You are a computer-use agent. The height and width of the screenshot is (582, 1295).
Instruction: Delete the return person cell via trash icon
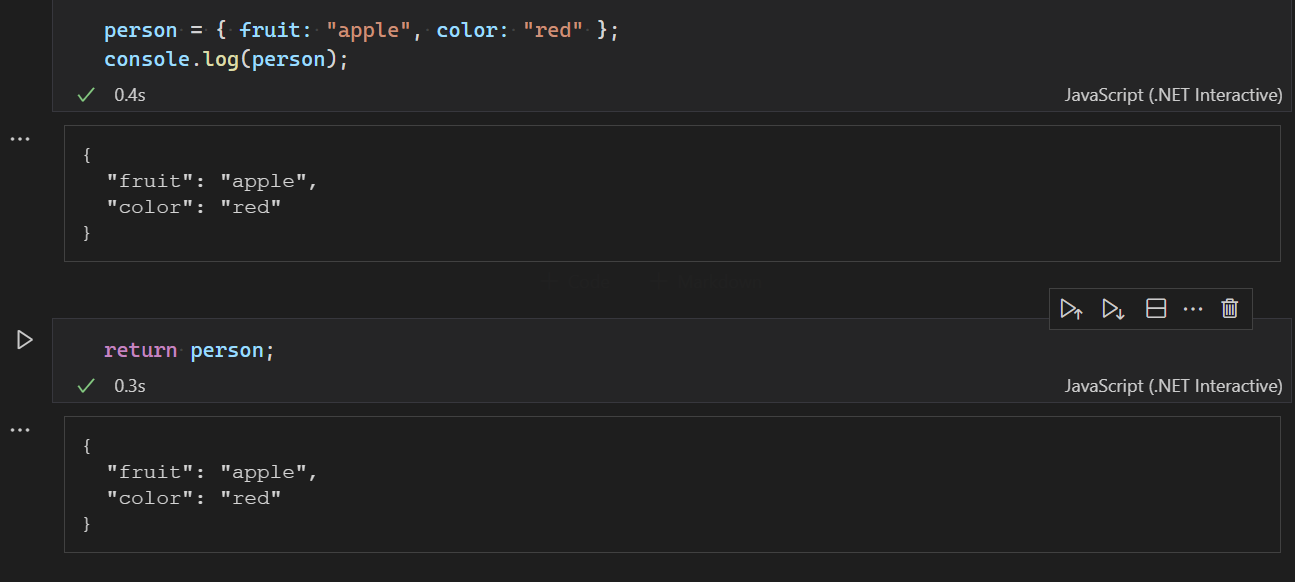coord(1229,309)
